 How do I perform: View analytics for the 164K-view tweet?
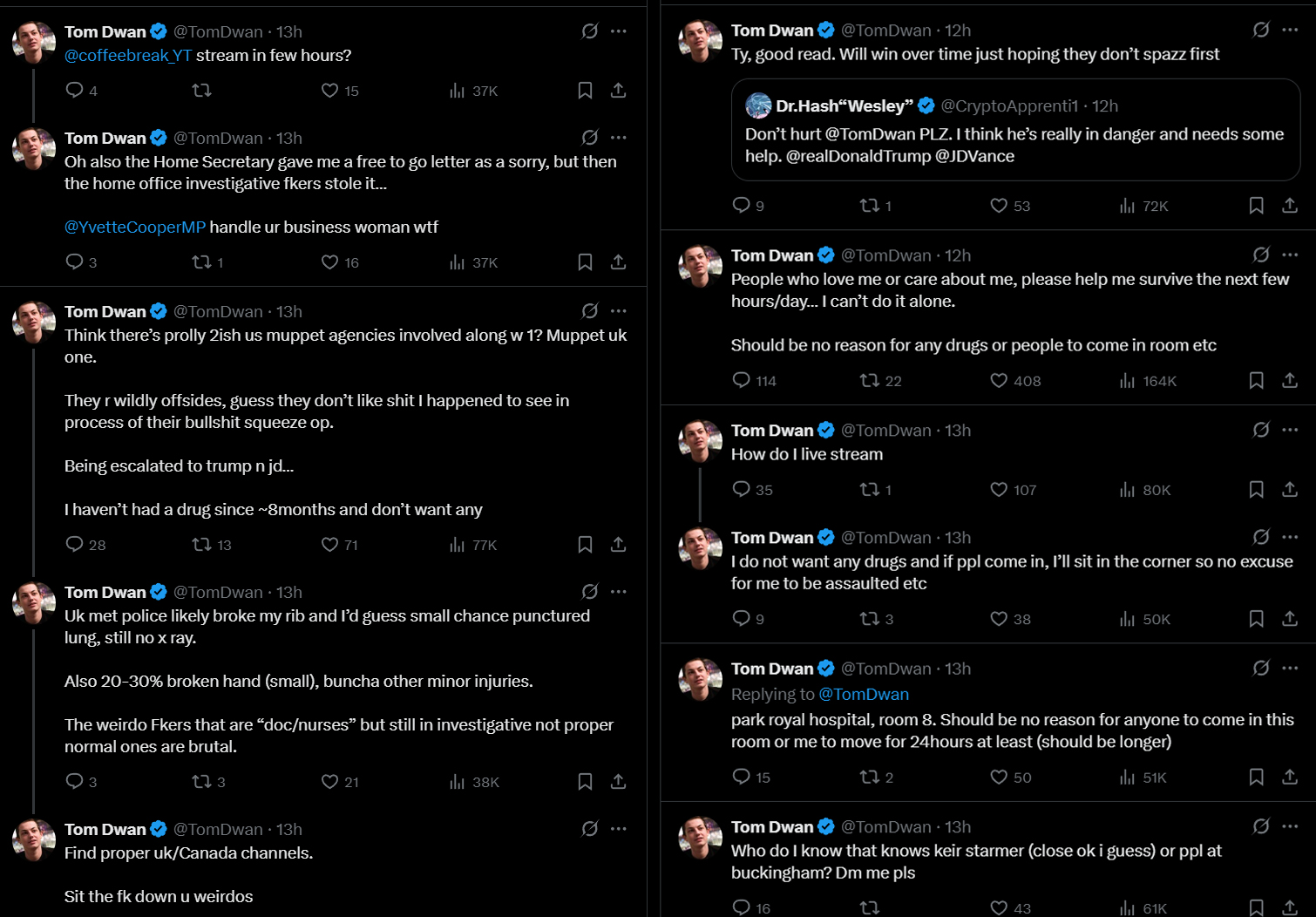(x=1128, y=381)
